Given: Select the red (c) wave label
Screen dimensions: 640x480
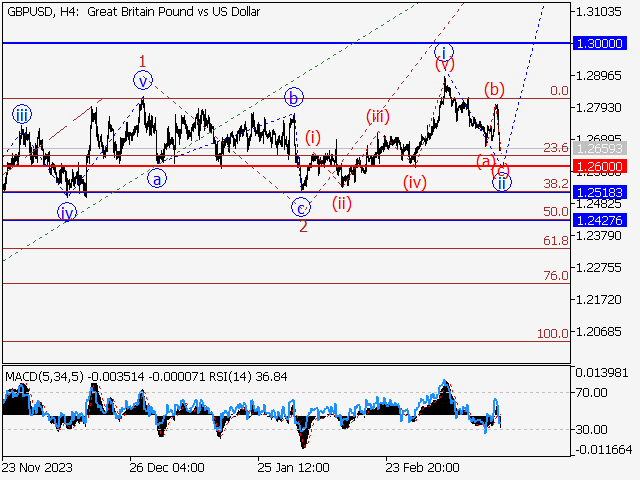Looking at the screenshot, I should click(x=501, y=169).
